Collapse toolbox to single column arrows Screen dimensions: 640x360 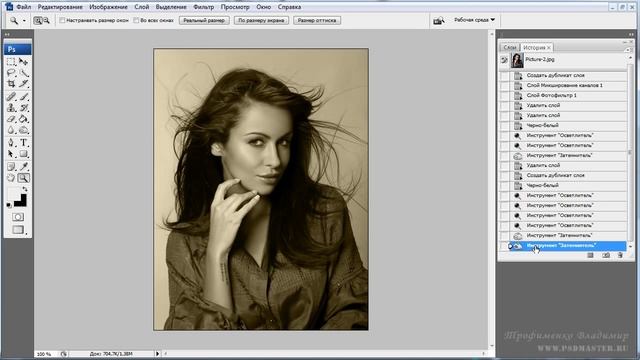click(7, 35)
